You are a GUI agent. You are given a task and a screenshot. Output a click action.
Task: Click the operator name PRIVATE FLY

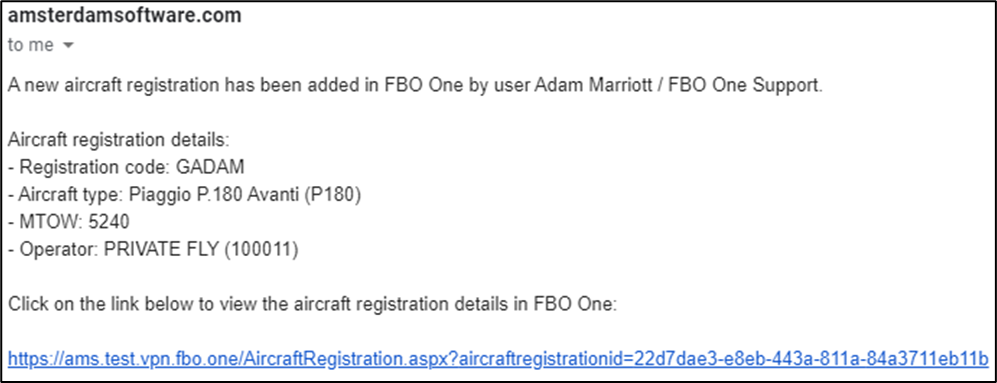[162, 250]
